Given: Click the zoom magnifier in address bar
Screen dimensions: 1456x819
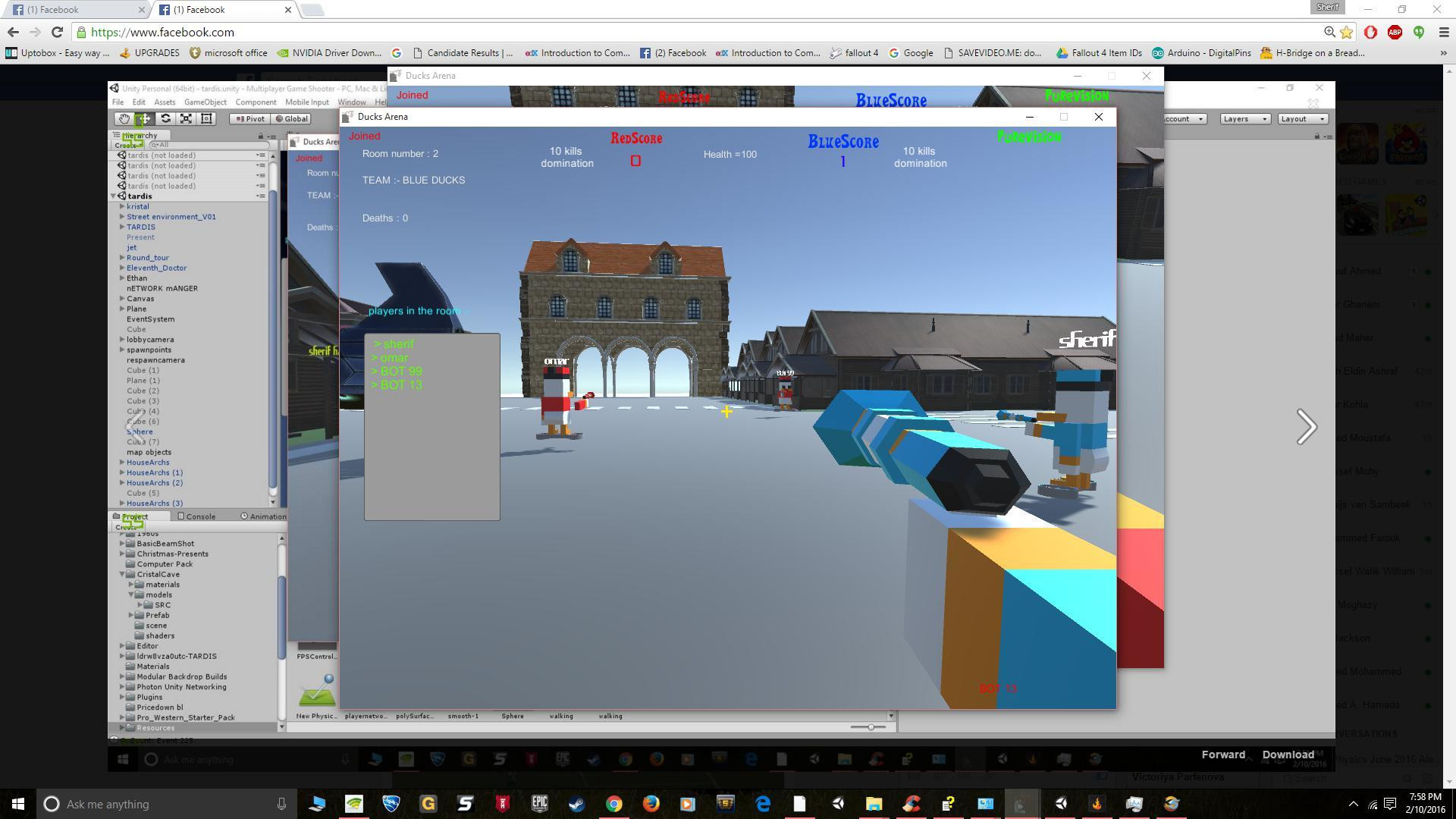Looking at the screenshot, I should [x=1329, y=32].
